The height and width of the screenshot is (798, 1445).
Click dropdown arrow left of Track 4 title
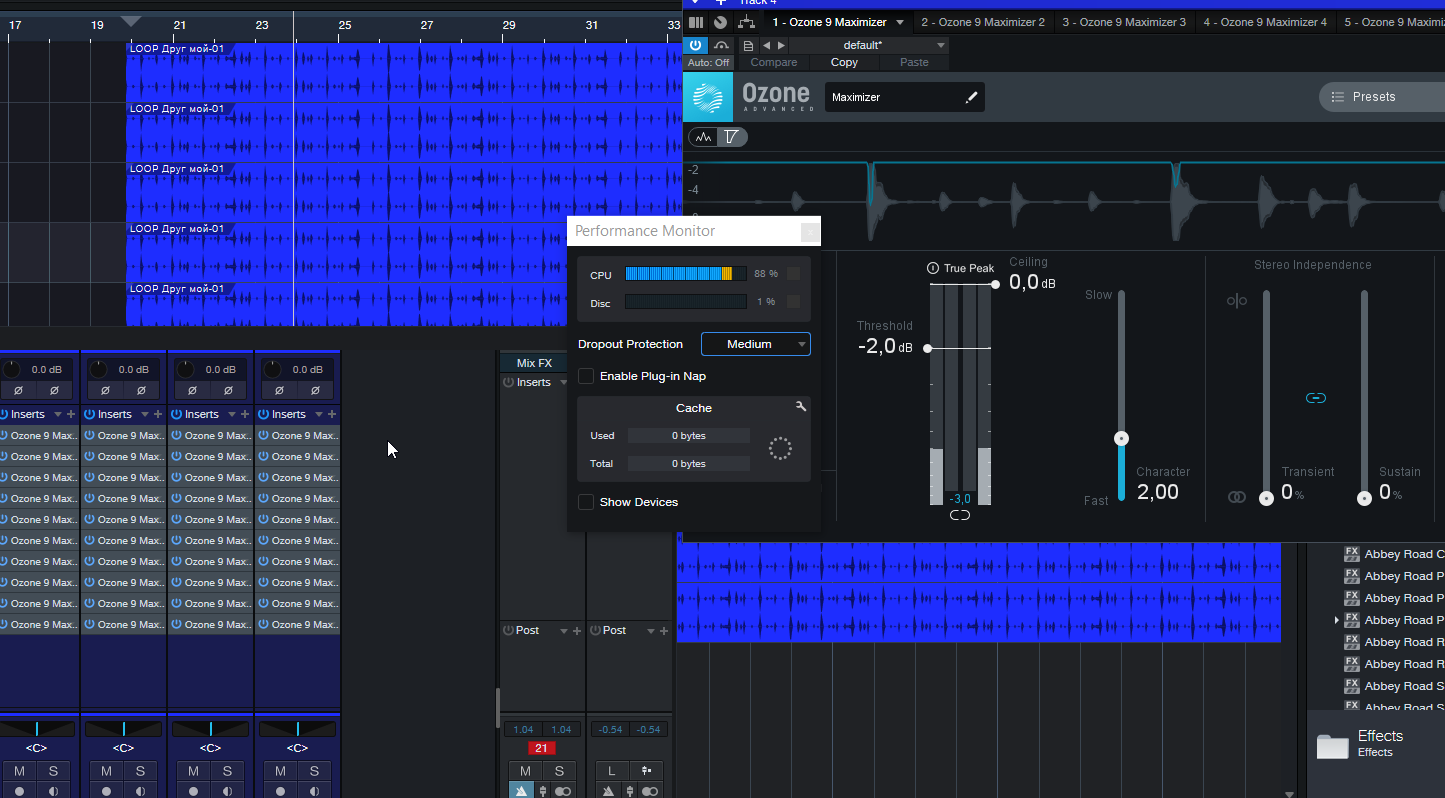coord(695,3)
